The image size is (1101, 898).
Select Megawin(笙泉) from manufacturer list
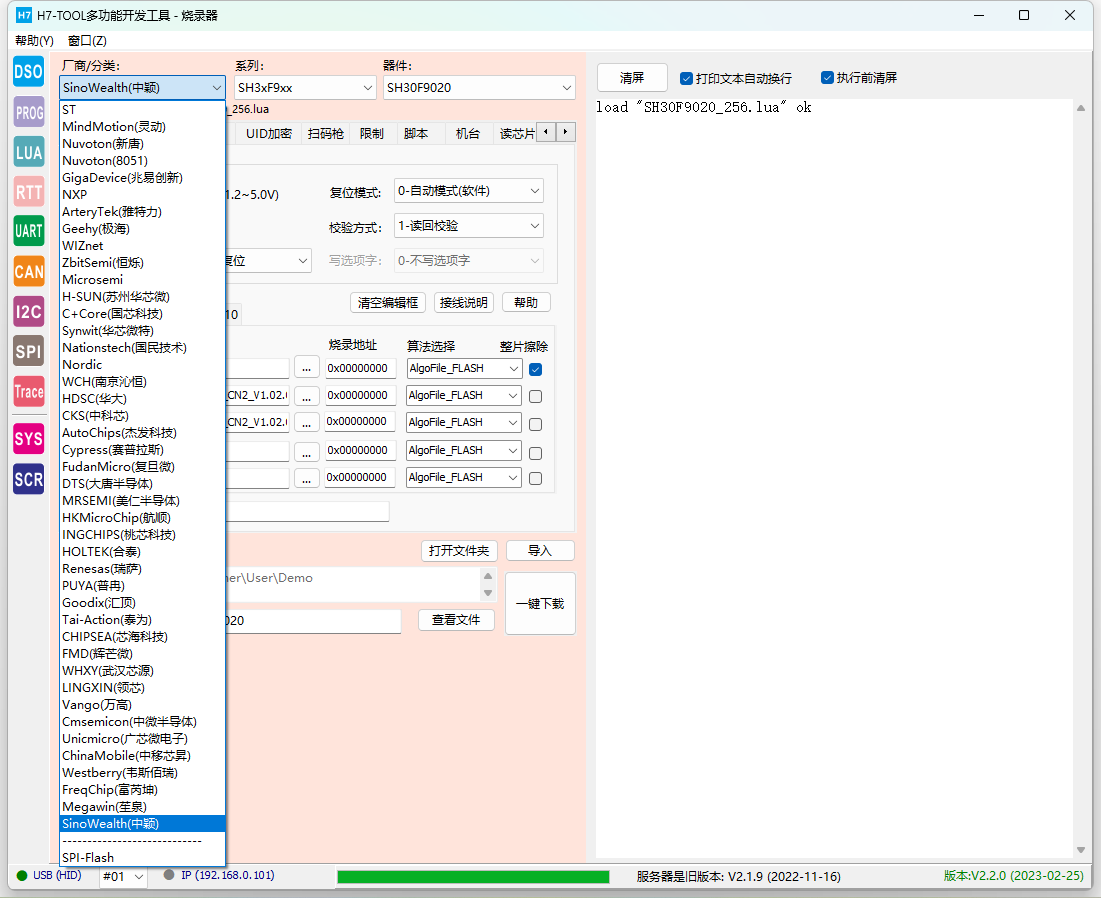pos(142,807)
